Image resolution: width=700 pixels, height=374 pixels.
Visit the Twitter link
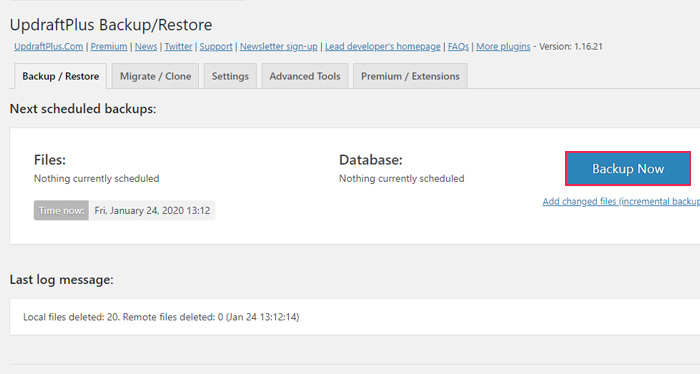178,46
